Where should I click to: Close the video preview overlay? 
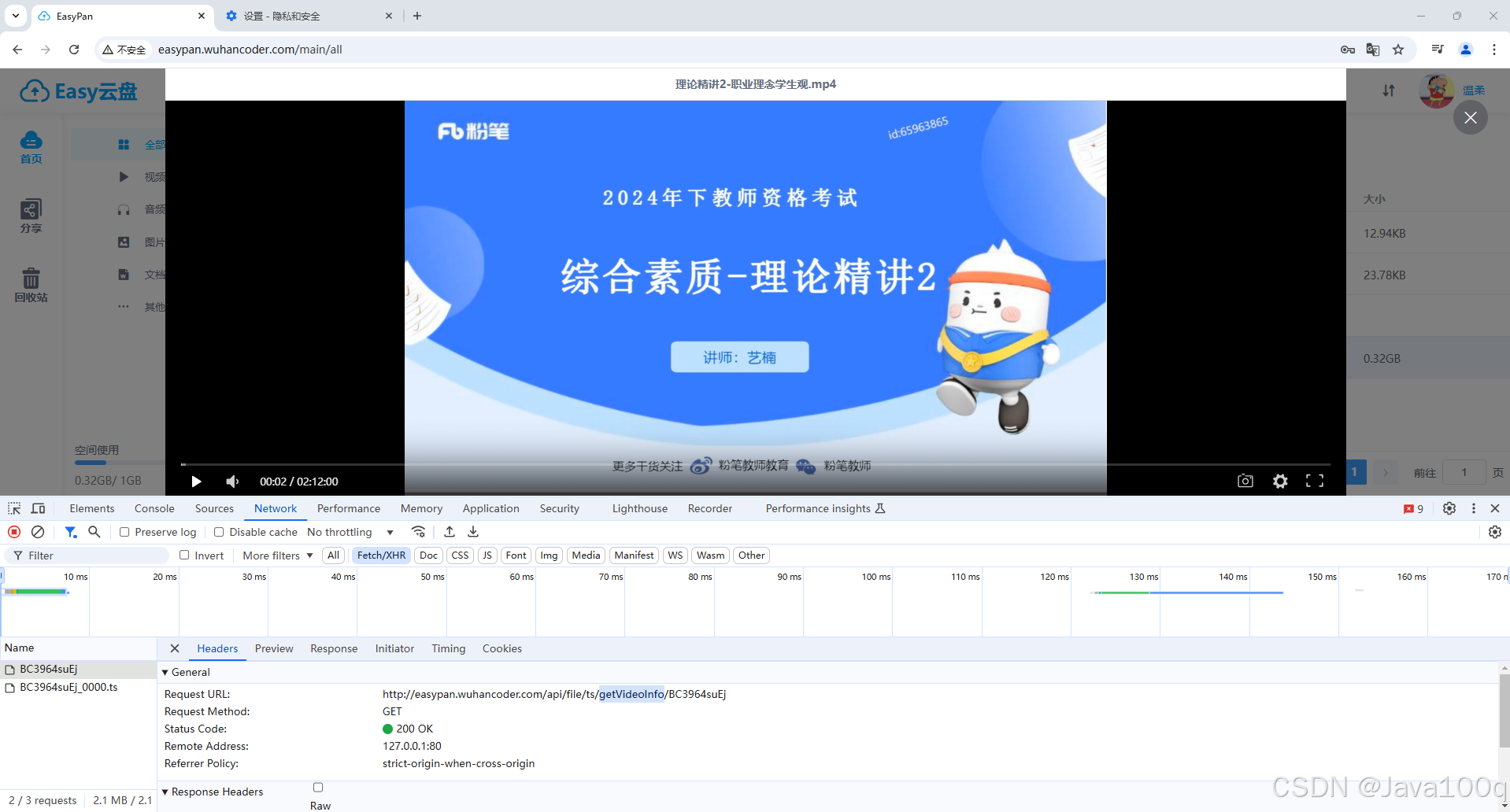point(1471,118)
